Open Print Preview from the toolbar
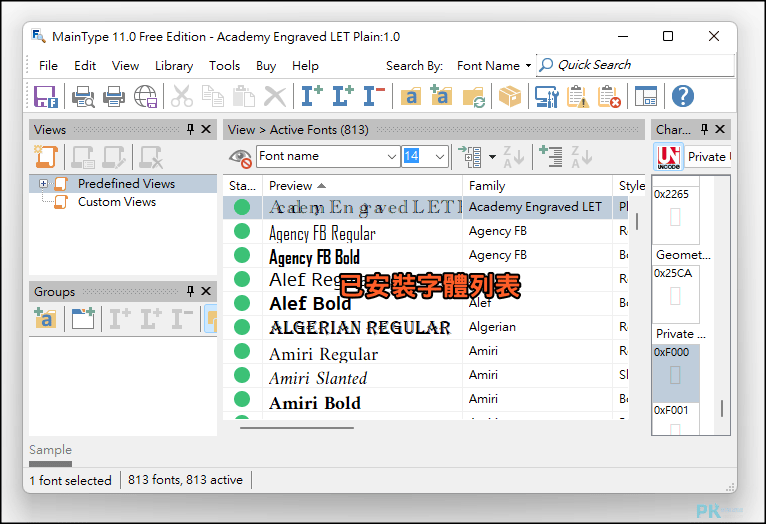The image size is (766, 524). point(83,96)
